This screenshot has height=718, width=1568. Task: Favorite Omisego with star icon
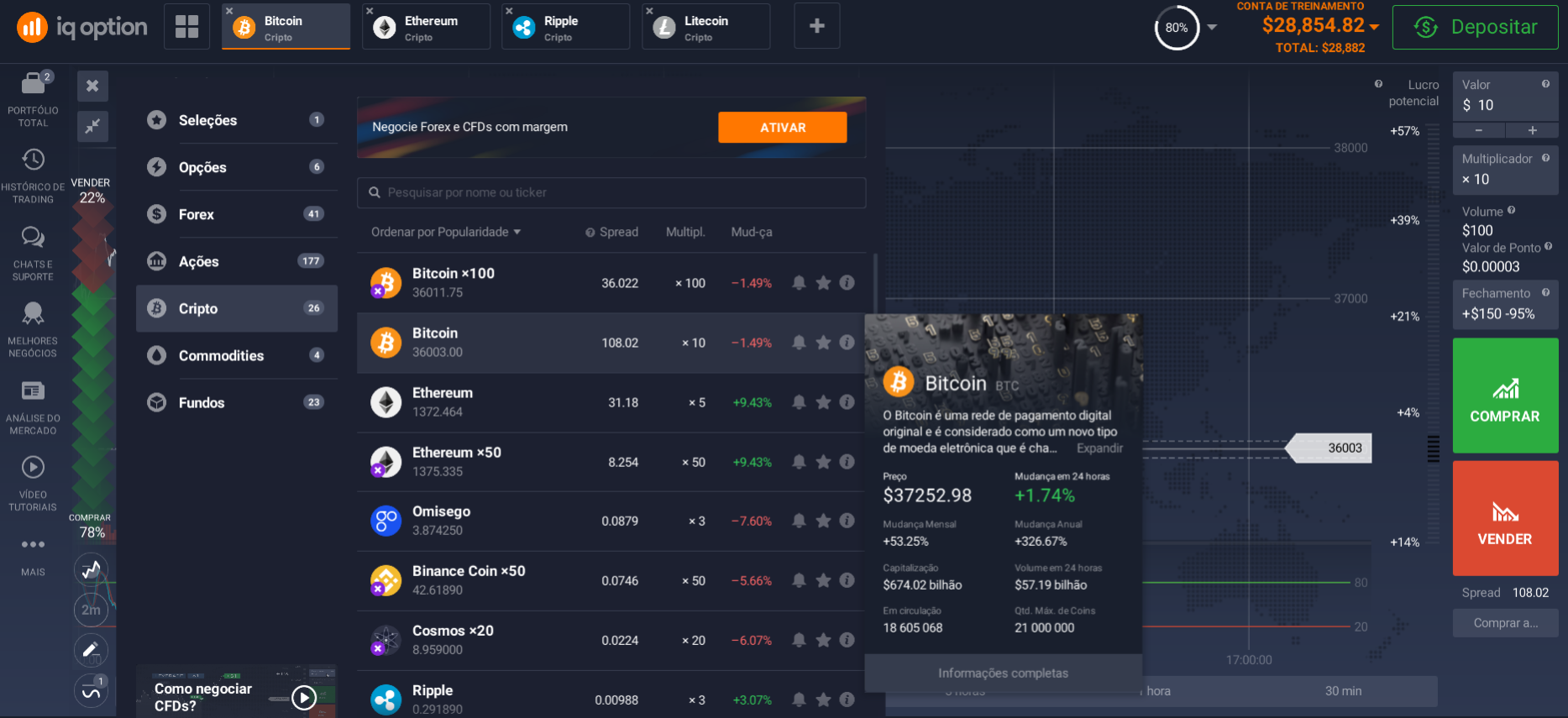pyautogui.click(x=823, y=521)
